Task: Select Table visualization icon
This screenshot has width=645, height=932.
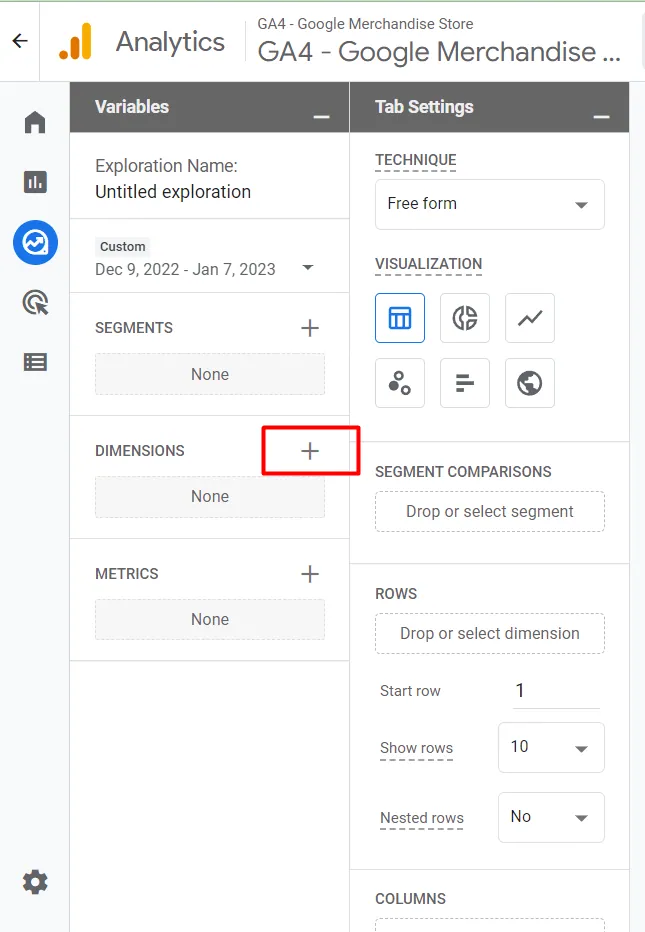Action: 400,318
